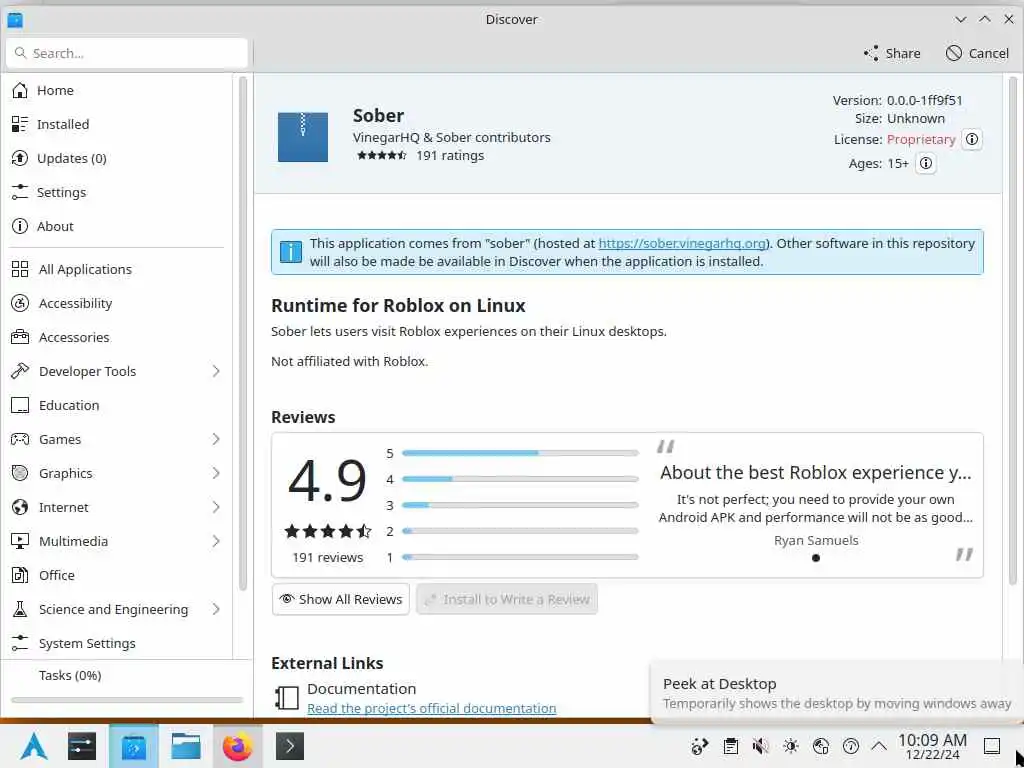
Task: Click the 4-star rating bar
Action: (520, 479)
